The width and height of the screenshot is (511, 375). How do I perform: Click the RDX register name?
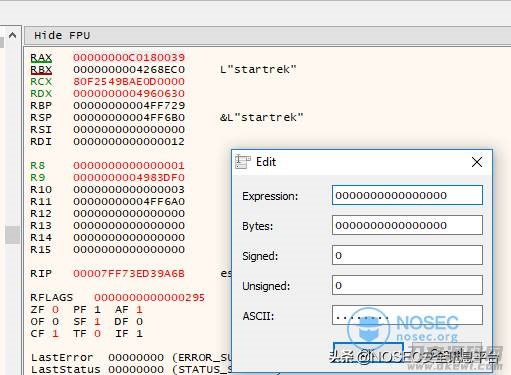point(41,93)
